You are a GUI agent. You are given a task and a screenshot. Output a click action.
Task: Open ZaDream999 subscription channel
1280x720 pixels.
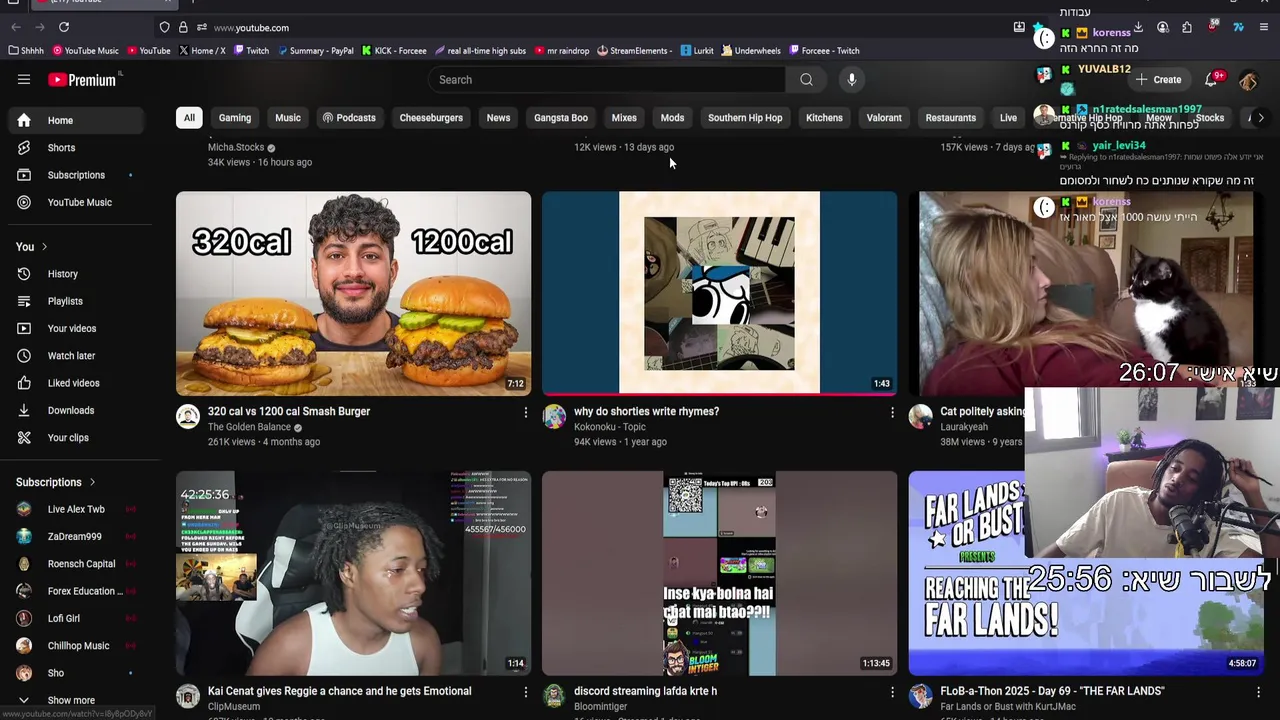pos(76,536)
